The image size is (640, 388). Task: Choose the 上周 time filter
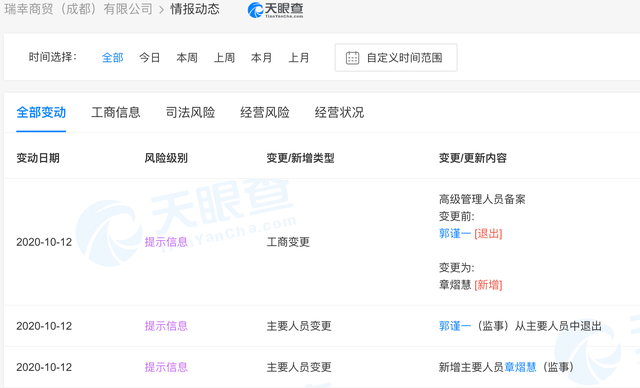pyautogui.click(x=224, y=58)
